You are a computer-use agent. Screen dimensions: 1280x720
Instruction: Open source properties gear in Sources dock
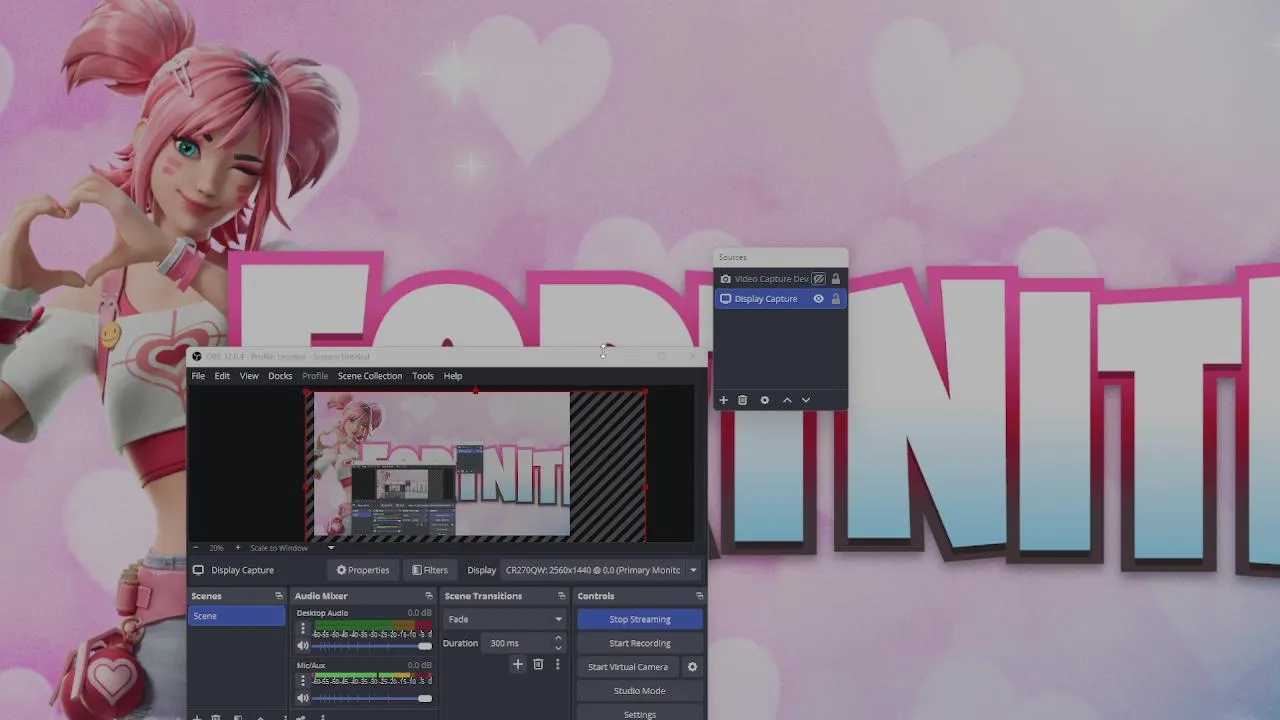[765, 400]
